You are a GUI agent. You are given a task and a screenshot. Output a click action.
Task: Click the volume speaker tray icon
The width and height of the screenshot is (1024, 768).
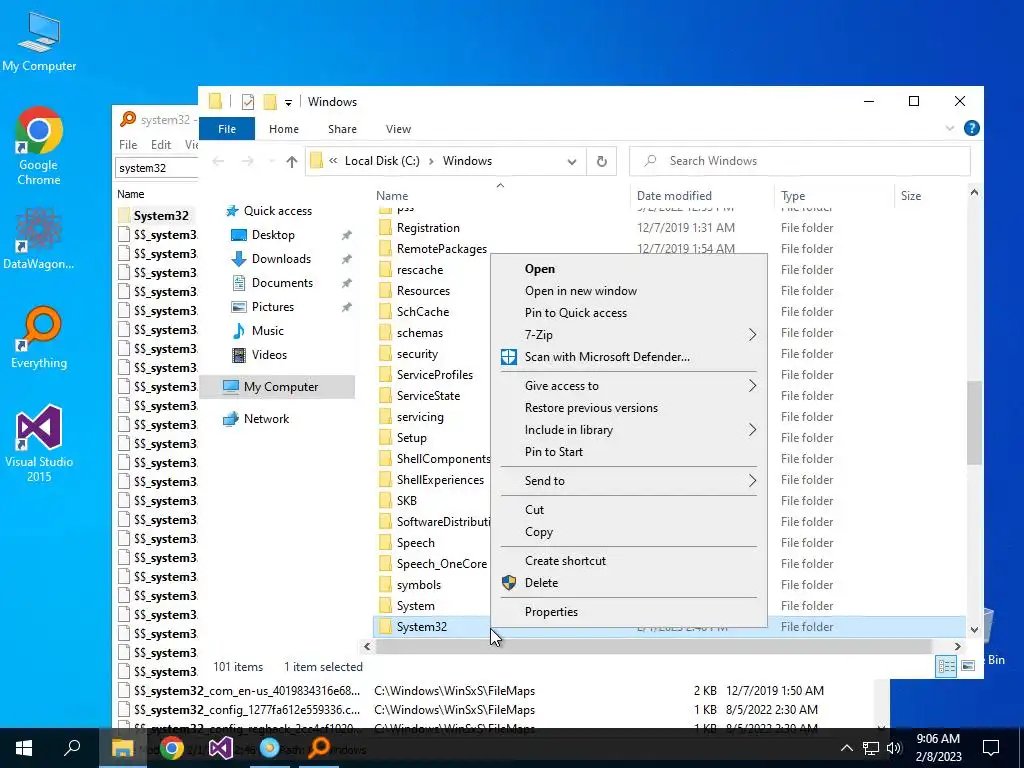coord(894,748)
